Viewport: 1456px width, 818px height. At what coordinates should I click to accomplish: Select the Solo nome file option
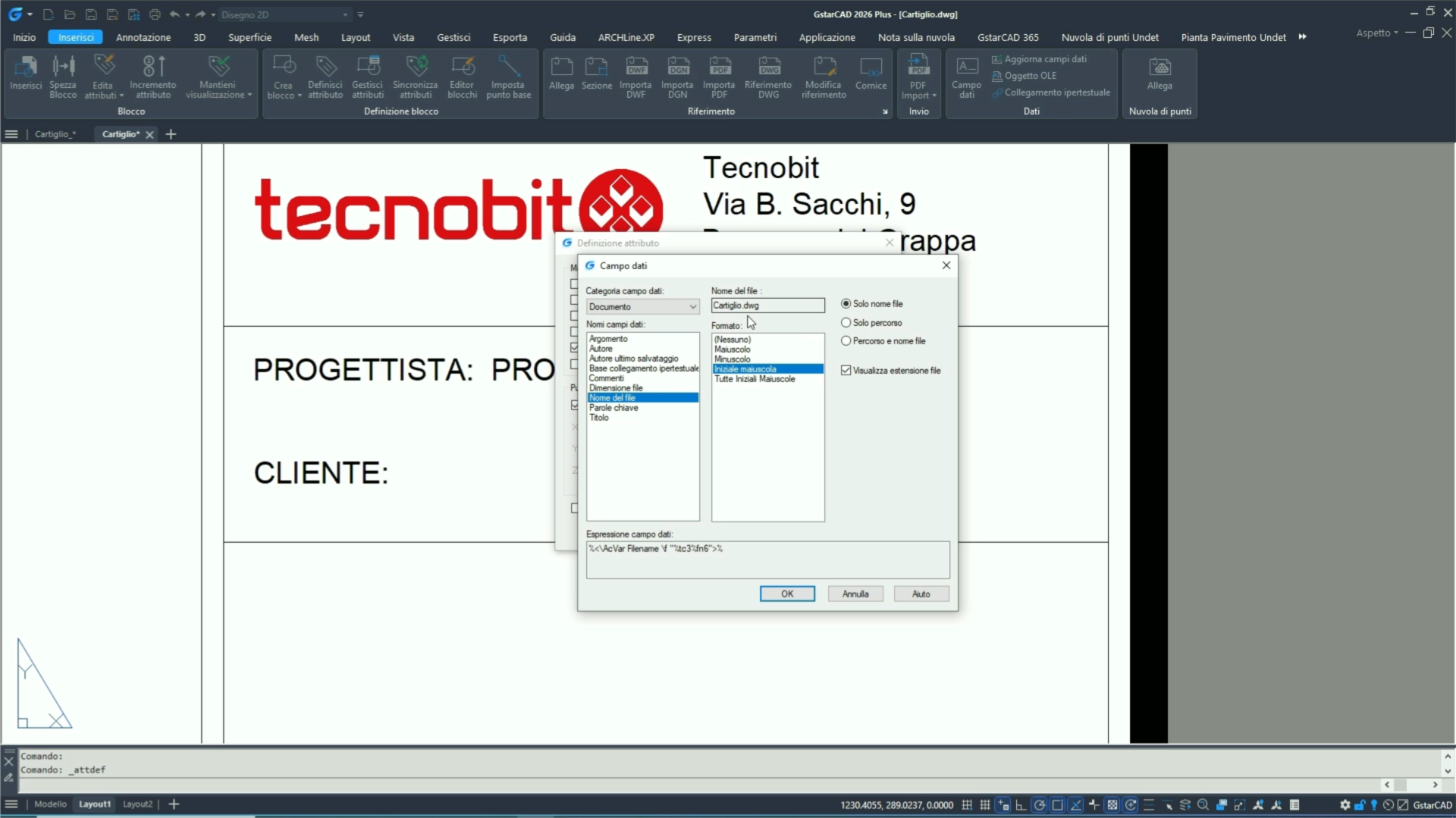(872, 303)
